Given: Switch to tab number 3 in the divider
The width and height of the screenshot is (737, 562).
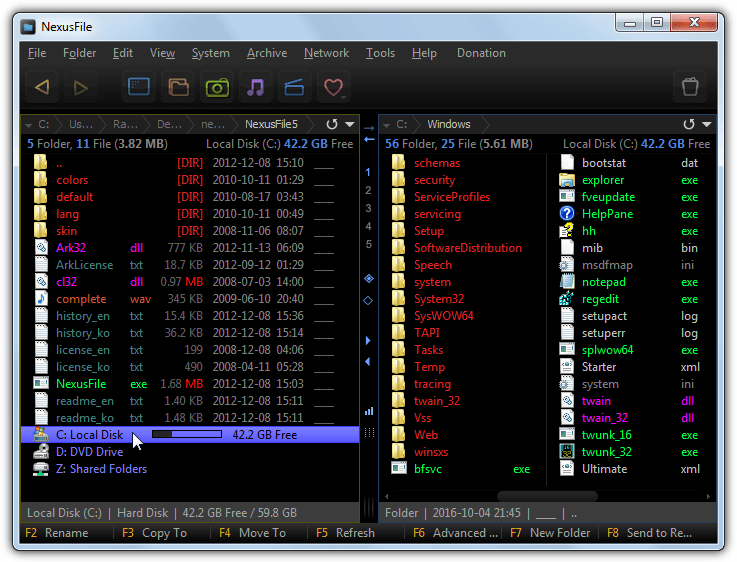Looking at the screenshot, I should click(368, 208).
